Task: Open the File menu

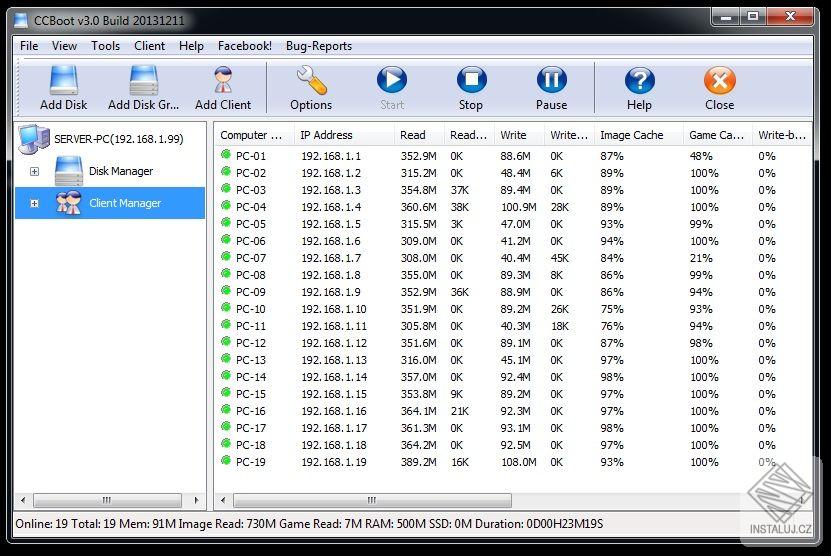Action: point(29,46)
